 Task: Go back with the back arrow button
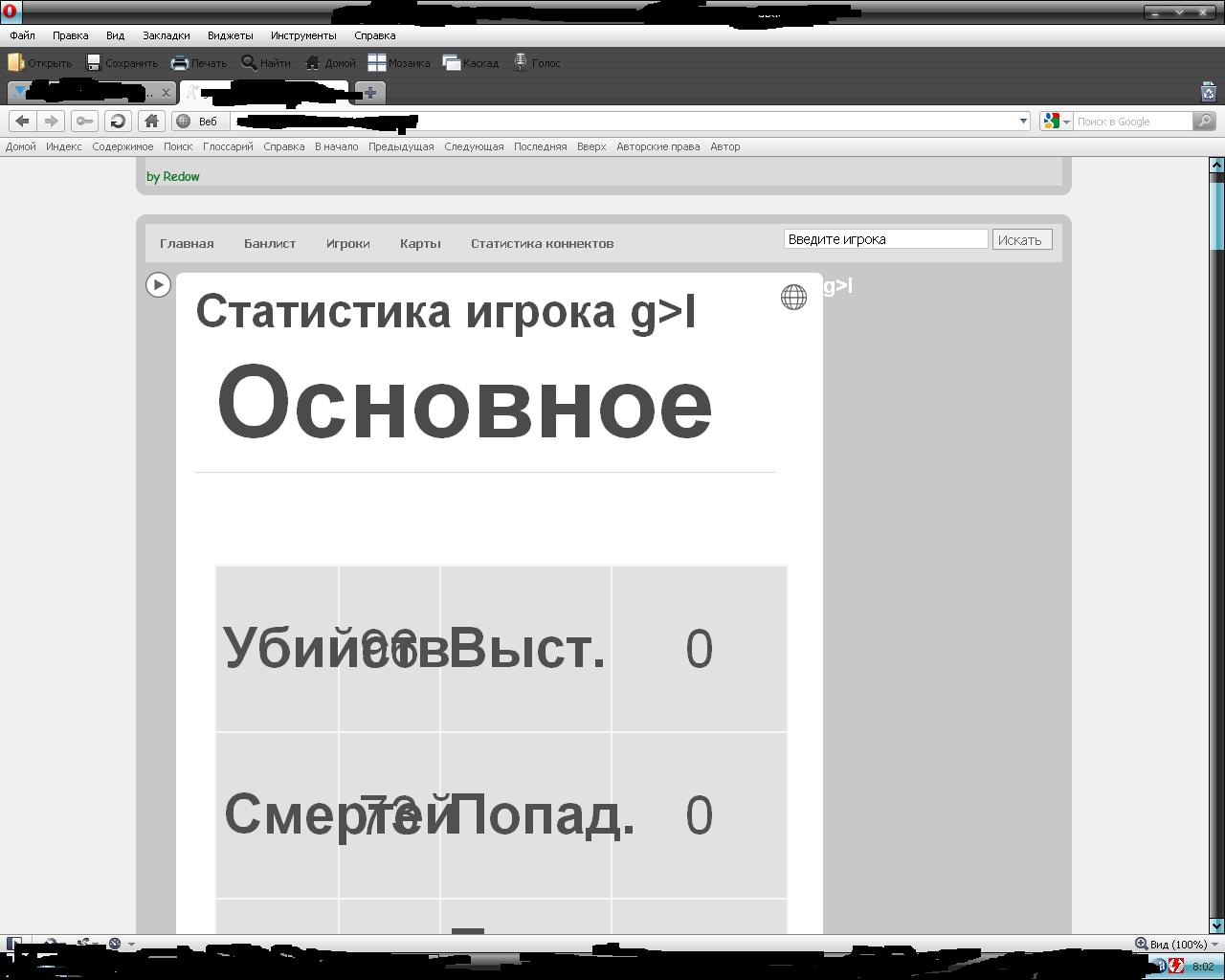(x=22, y=121)
